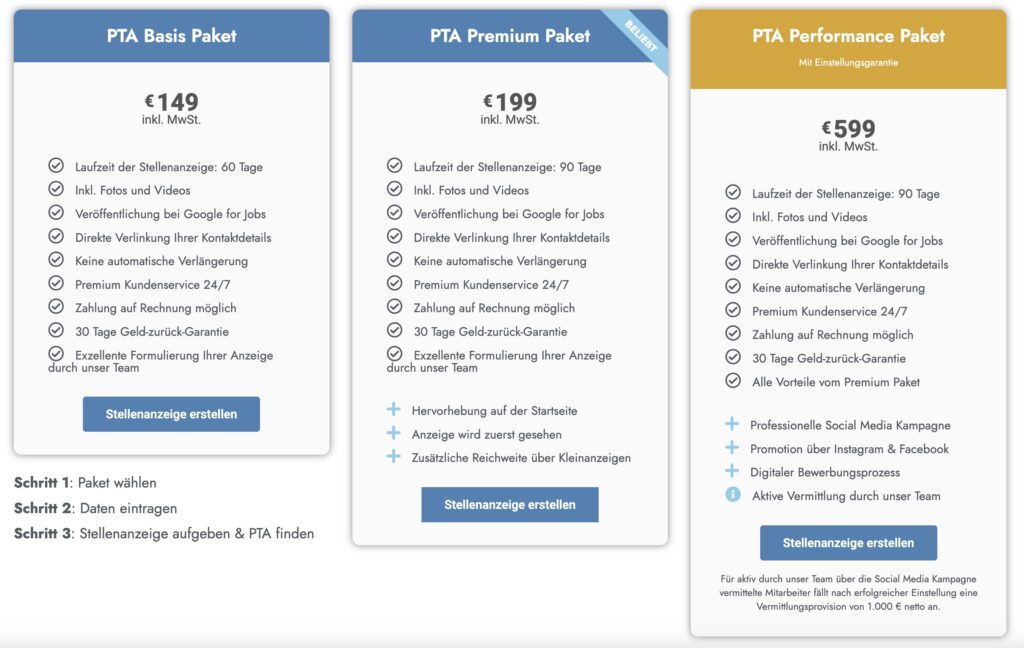Click Premium checkmark beside Veröffentlichung bei Google for Jobs
The image size is (1024, 648).
tap(395, 213)
